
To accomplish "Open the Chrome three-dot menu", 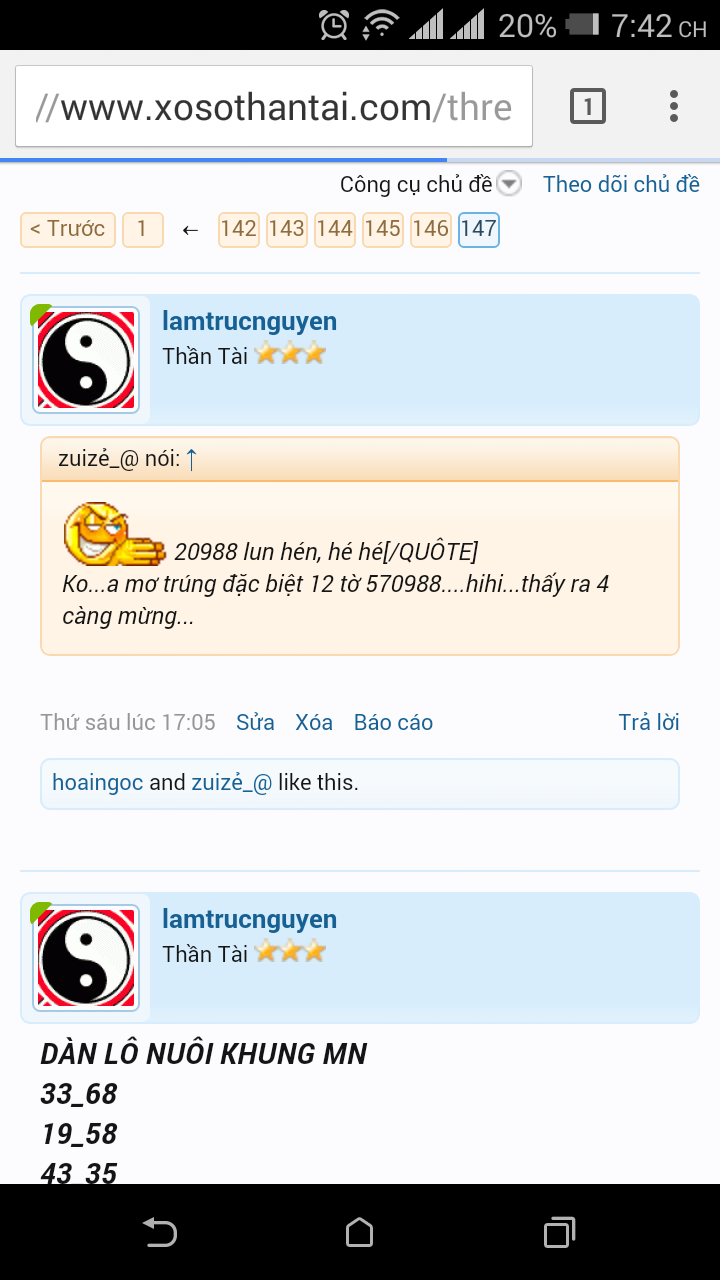I will 674,106.
